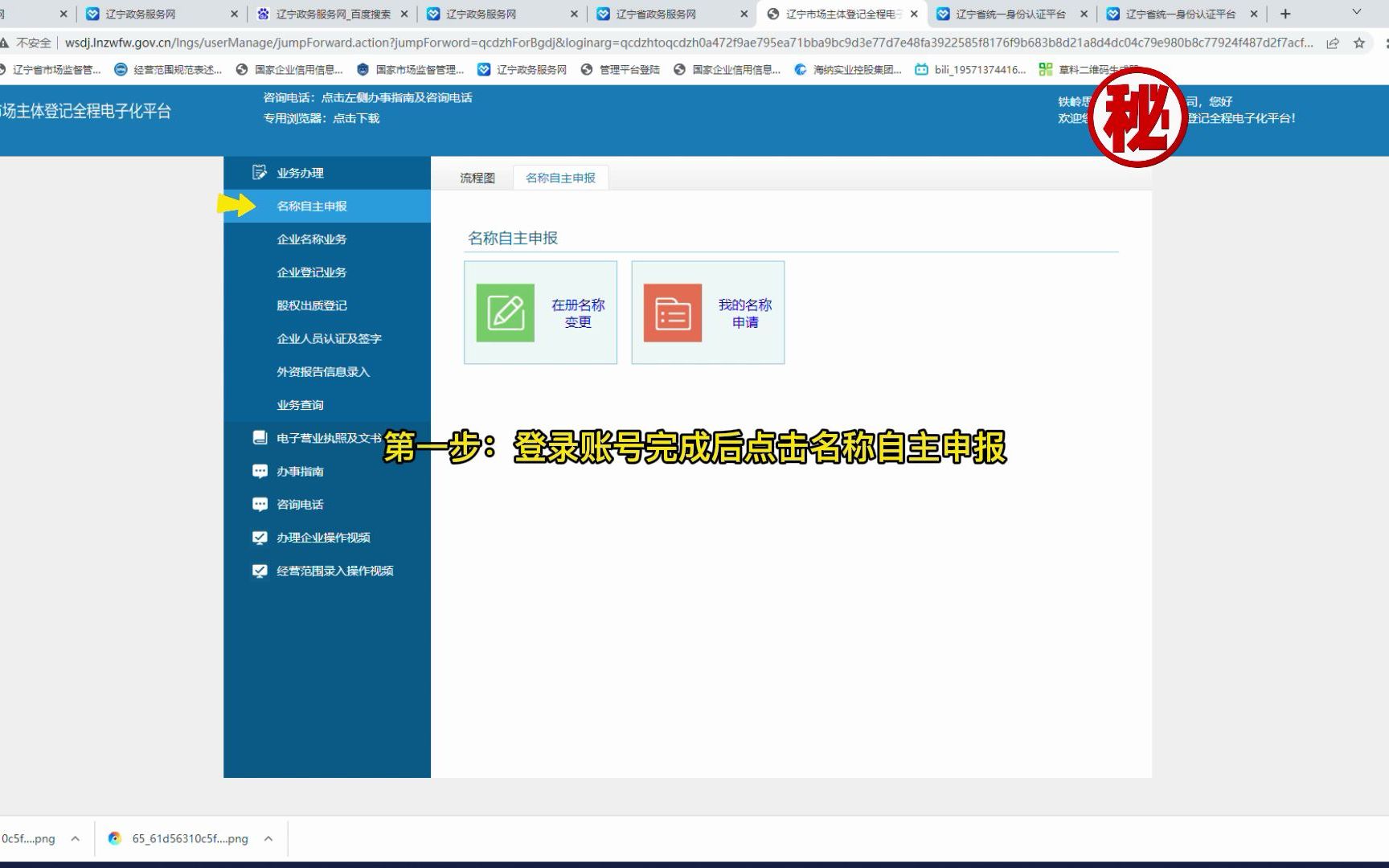Open 经营范围录入操作视频 sidebar item

327,571
